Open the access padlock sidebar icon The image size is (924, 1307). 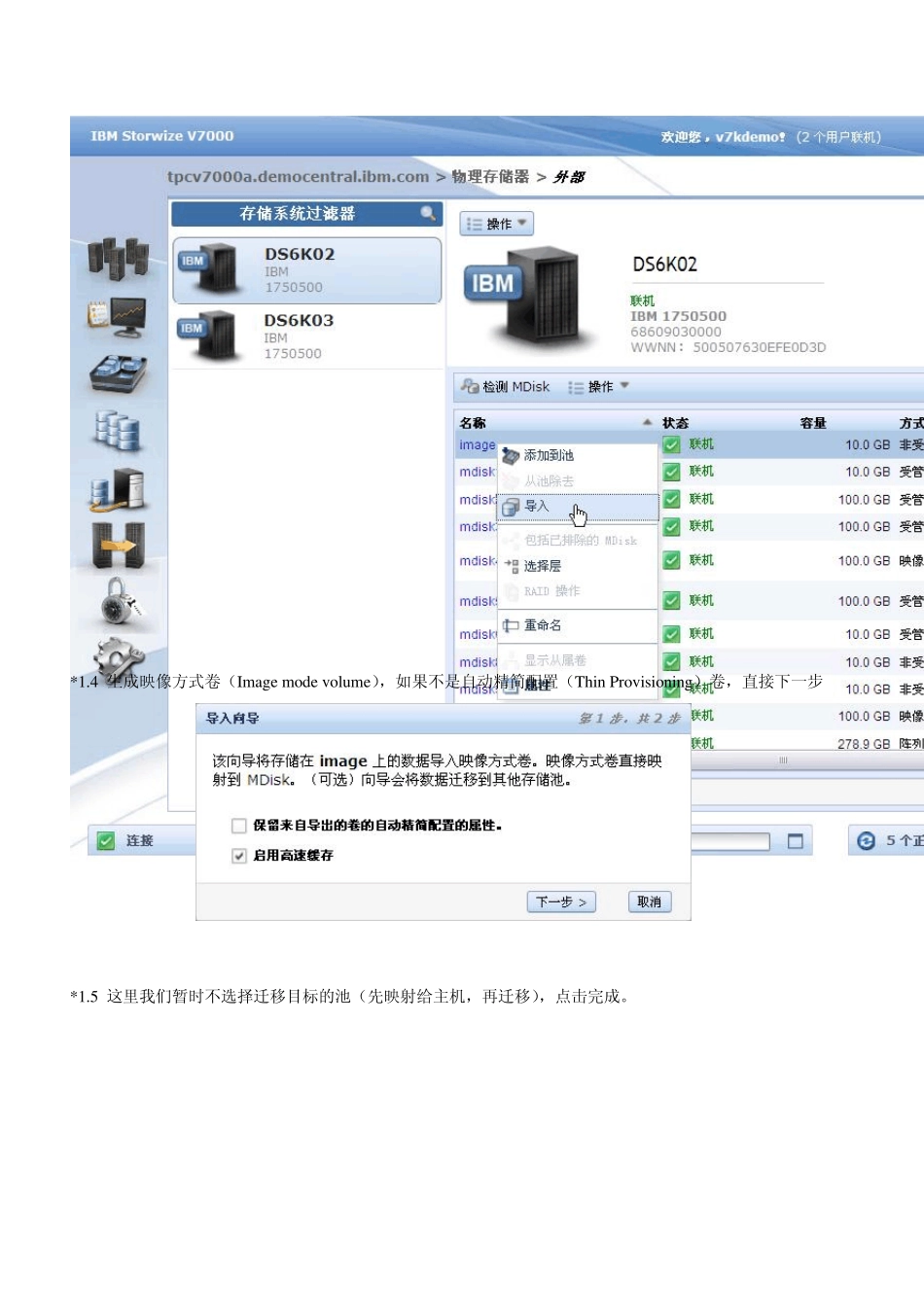[121, 602]
